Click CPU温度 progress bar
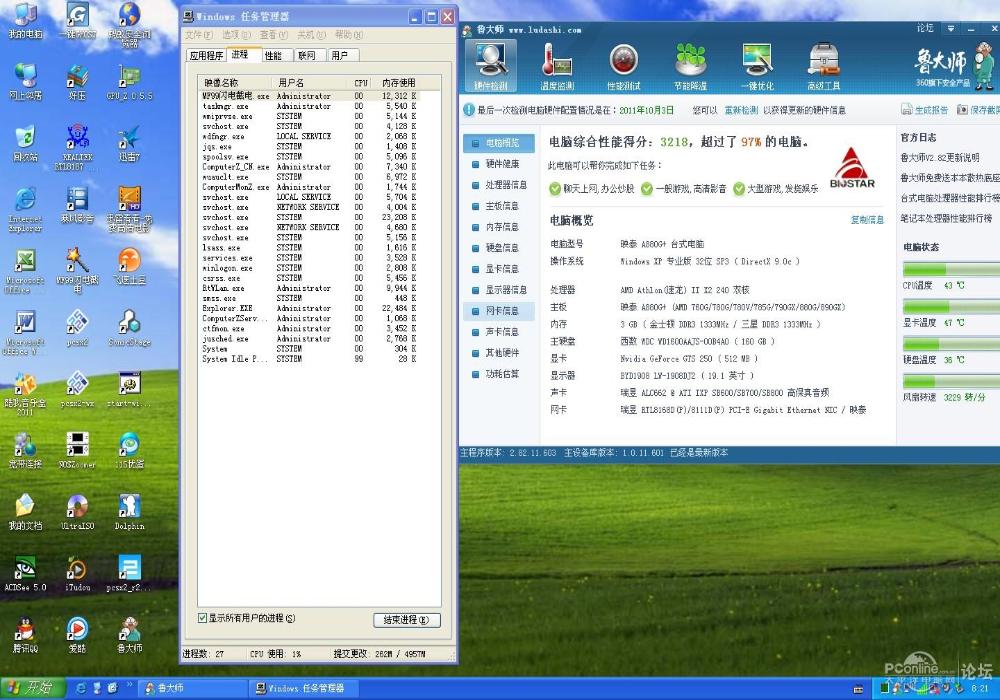This screenshot has height=700, width=1000. tap(952, 269)
